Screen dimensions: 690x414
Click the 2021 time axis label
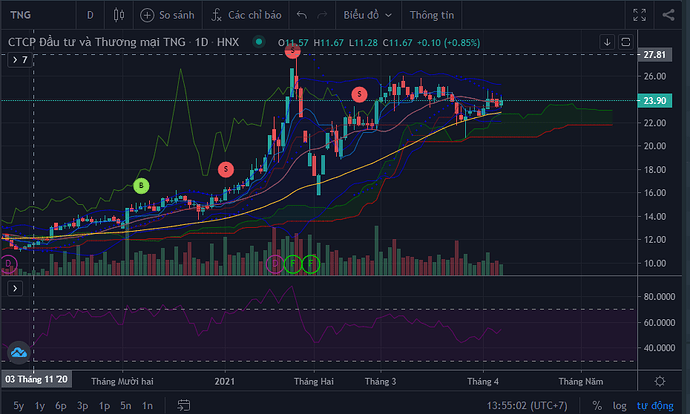click(x=225, y=381)
